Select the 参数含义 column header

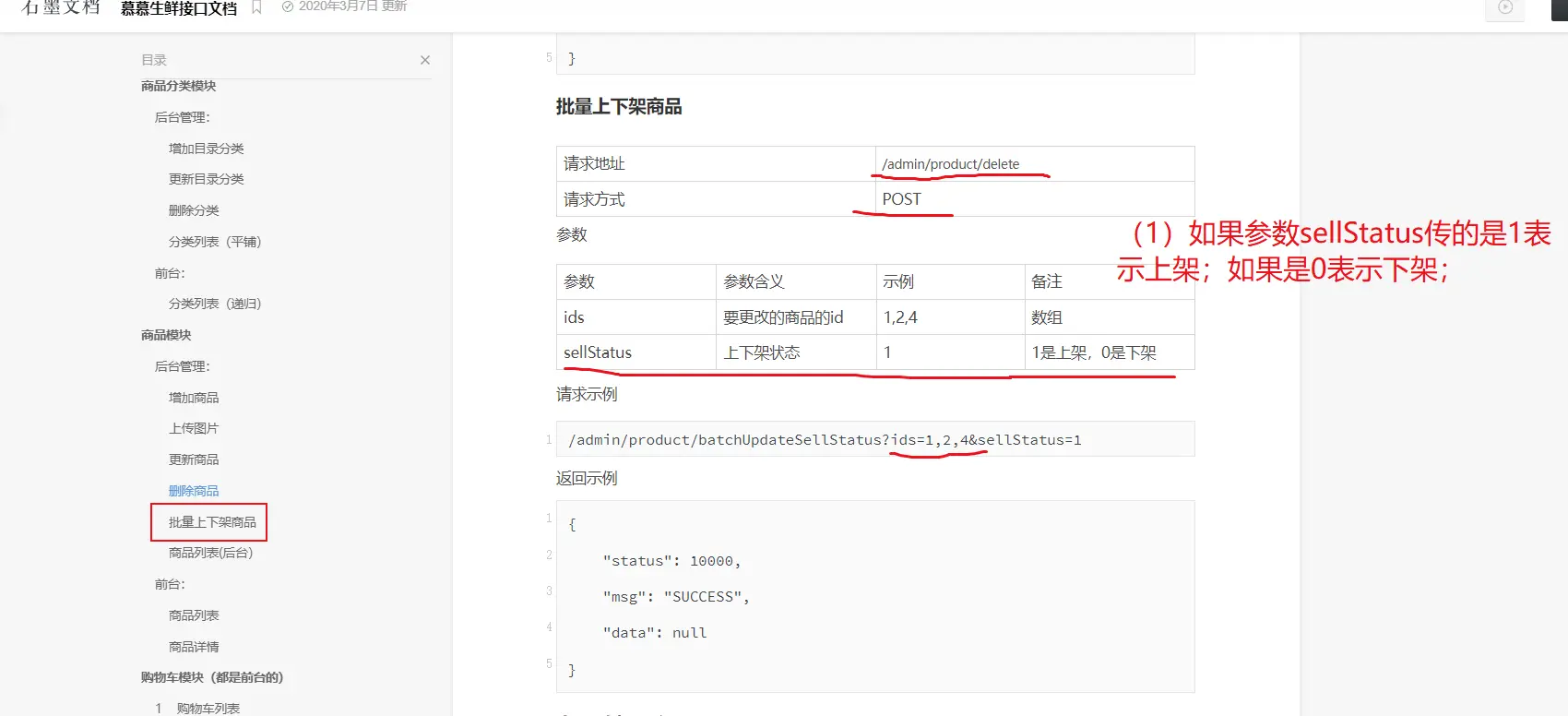tap(796, 282)
